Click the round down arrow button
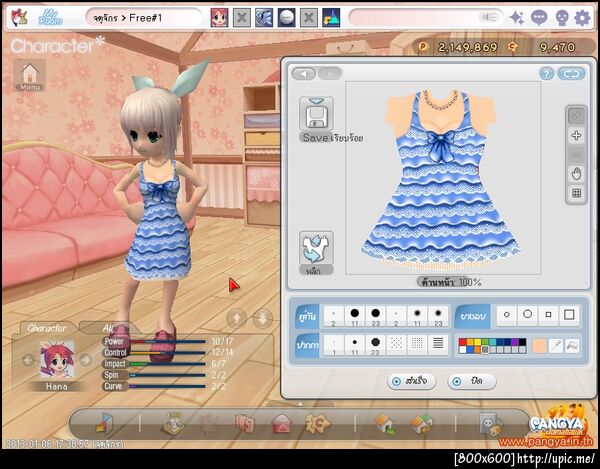This screenshot has width=600, height=469. coord(262,318)
